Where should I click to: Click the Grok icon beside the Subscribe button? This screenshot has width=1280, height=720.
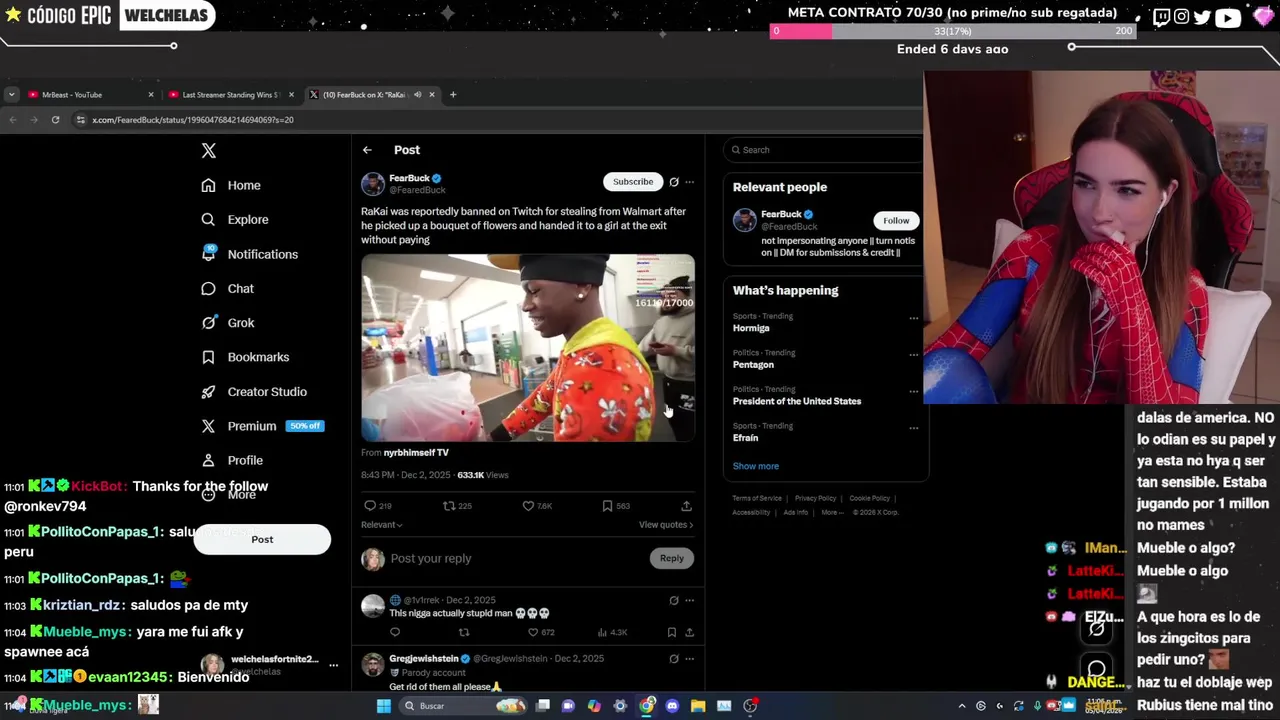coord(674,182)
